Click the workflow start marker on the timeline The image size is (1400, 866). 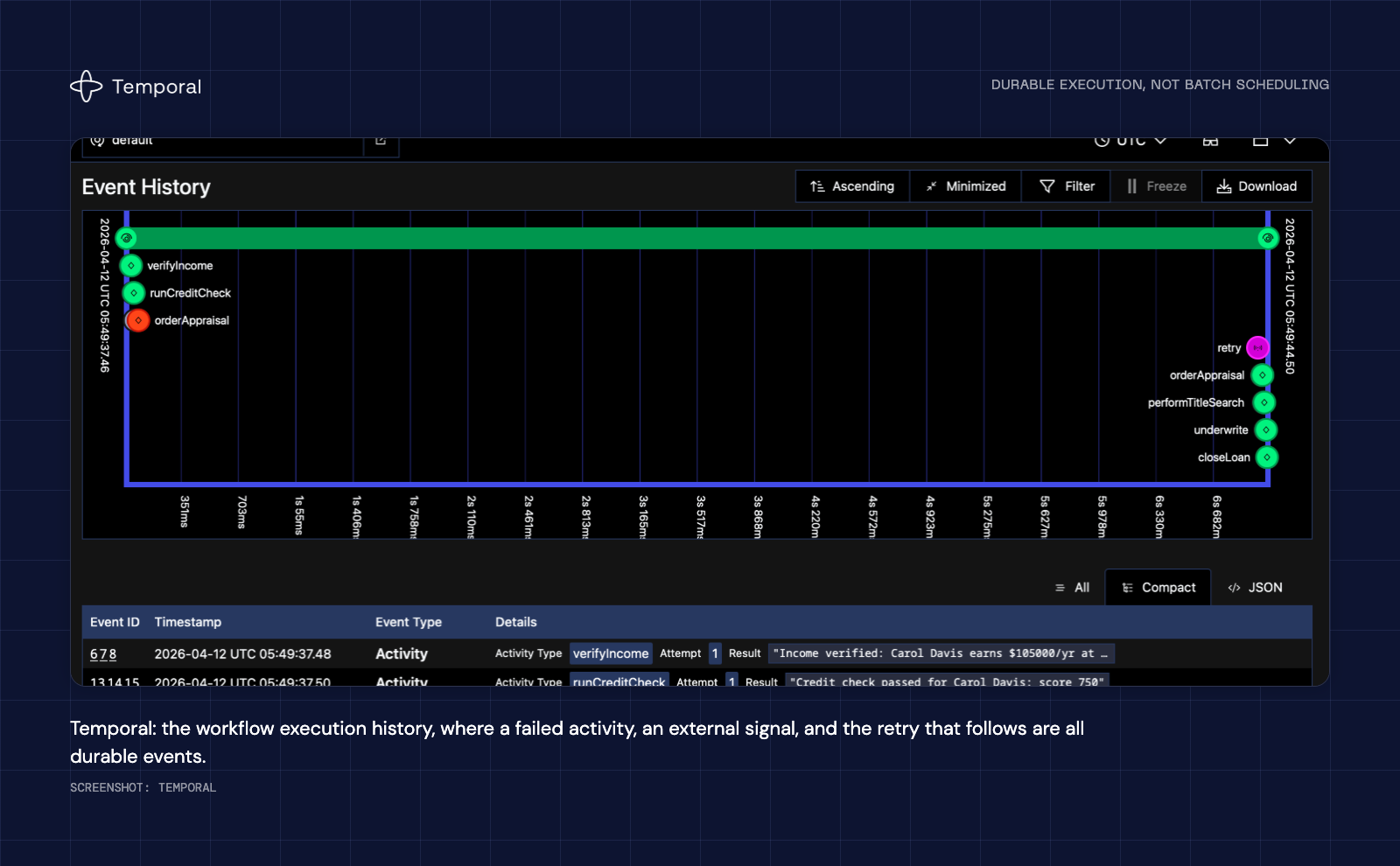tap(126, 238)
